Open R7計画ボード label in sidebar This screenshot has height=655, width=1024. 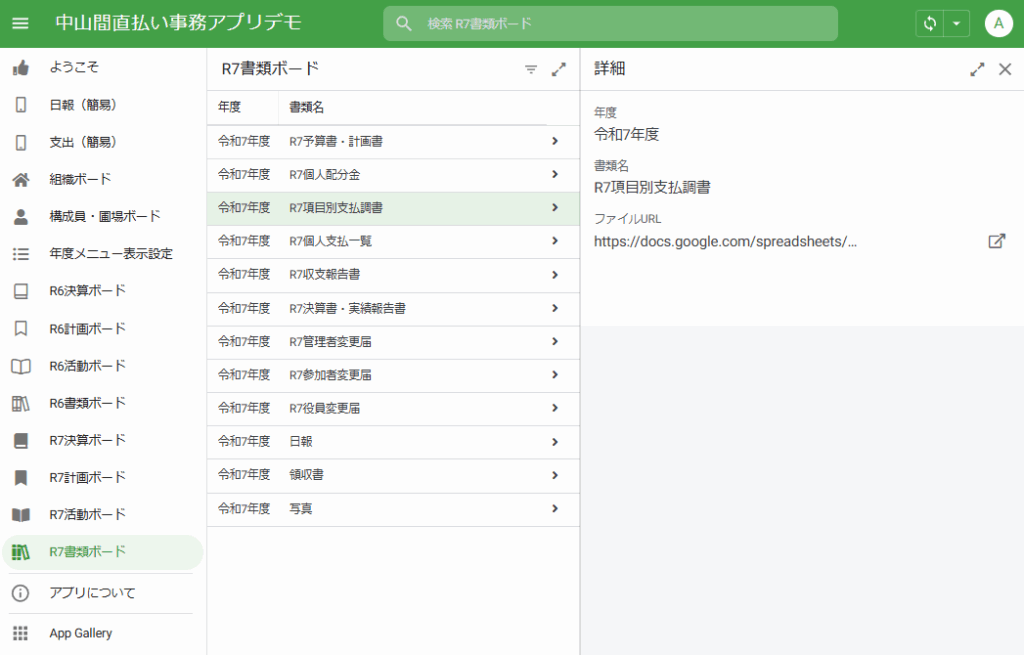click(x=87, y=478)
